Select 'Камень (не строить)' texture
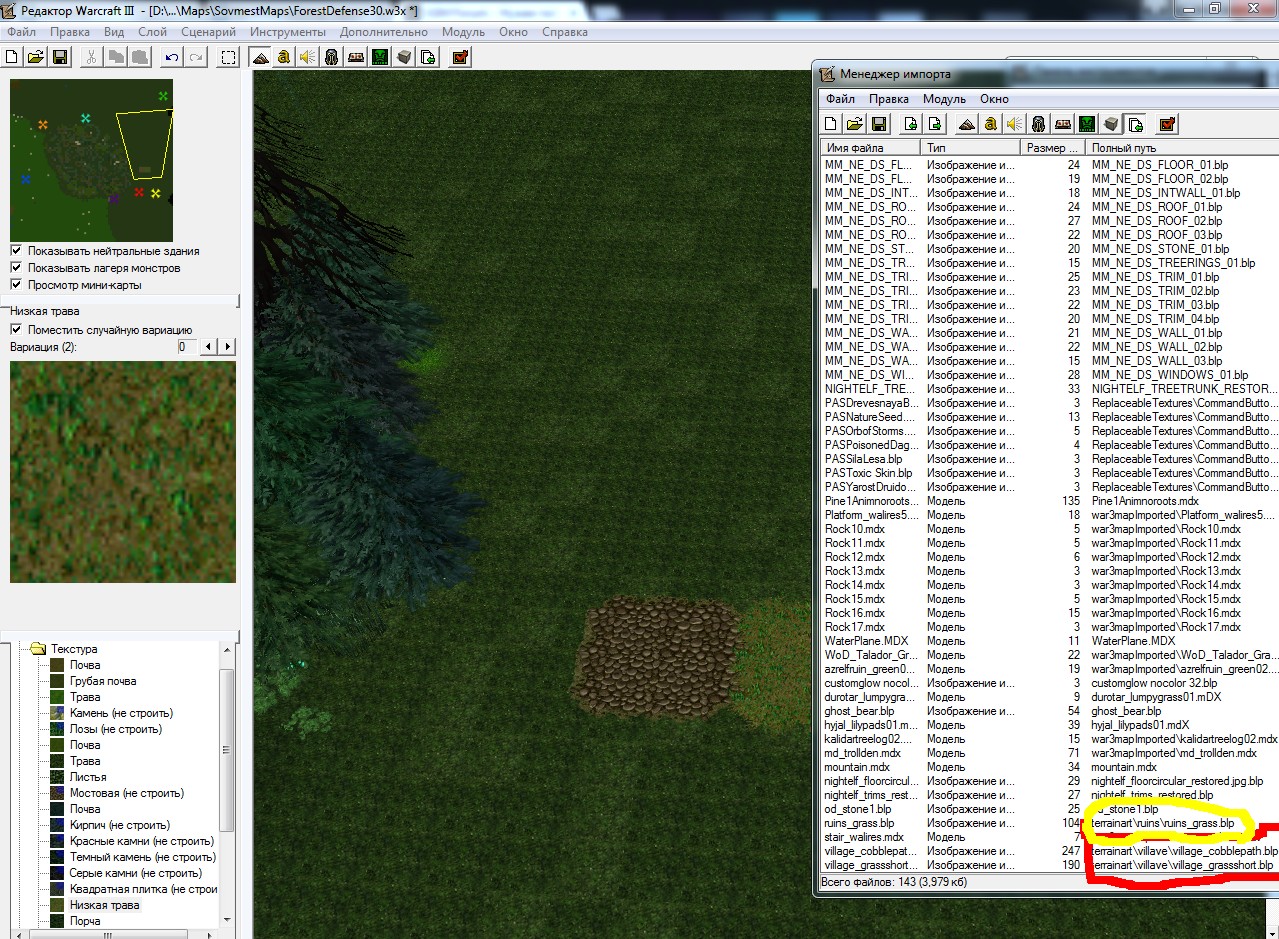Screen dimensions: 1279x939 [x=121, y=713]
